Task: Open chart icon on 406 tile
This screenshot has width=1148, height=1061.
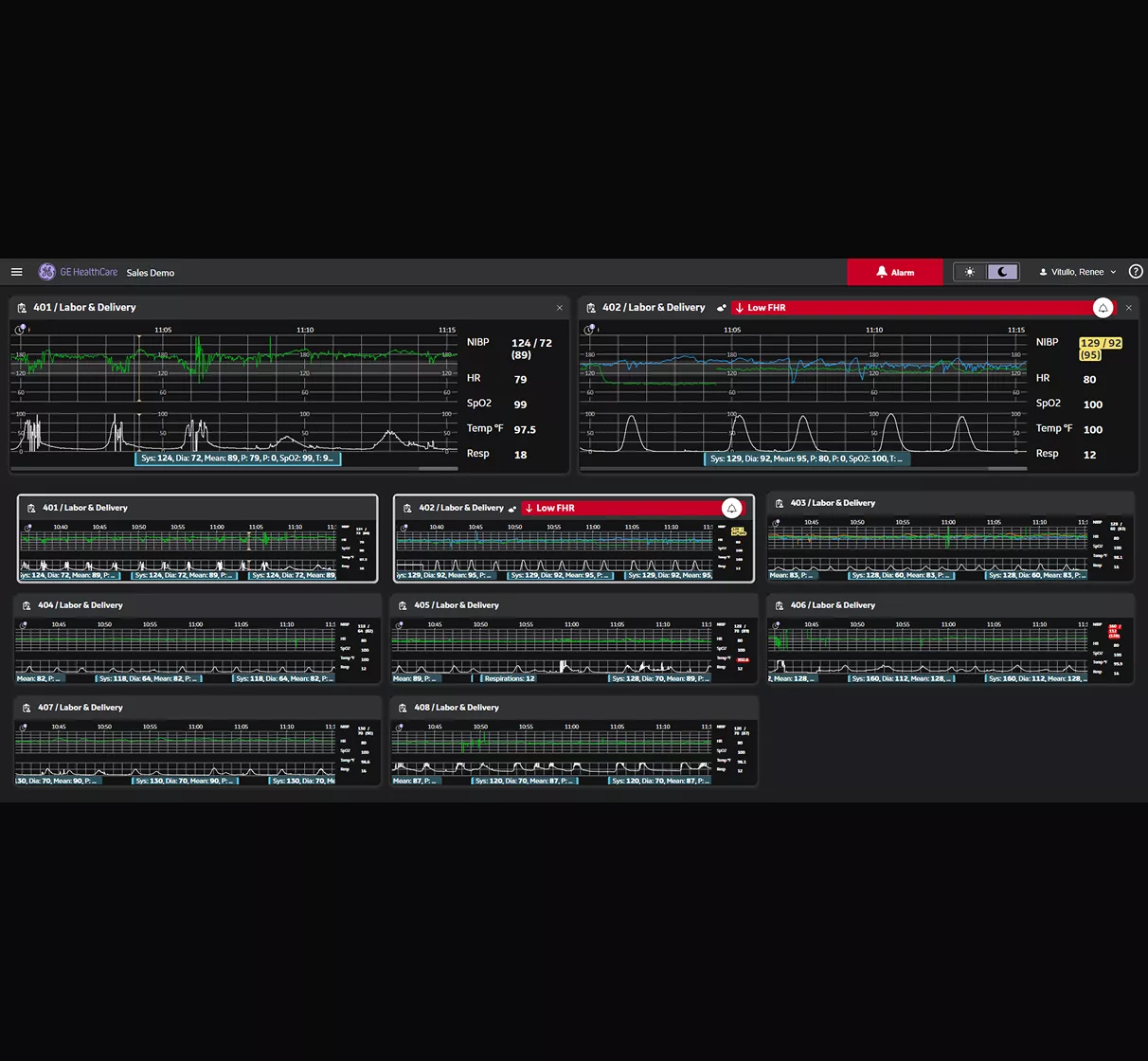Action: (780, 605)
